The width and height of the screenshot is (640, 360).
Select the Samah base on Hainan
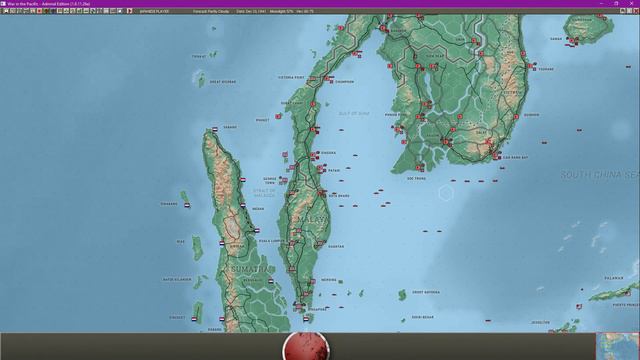coord(571,40)
